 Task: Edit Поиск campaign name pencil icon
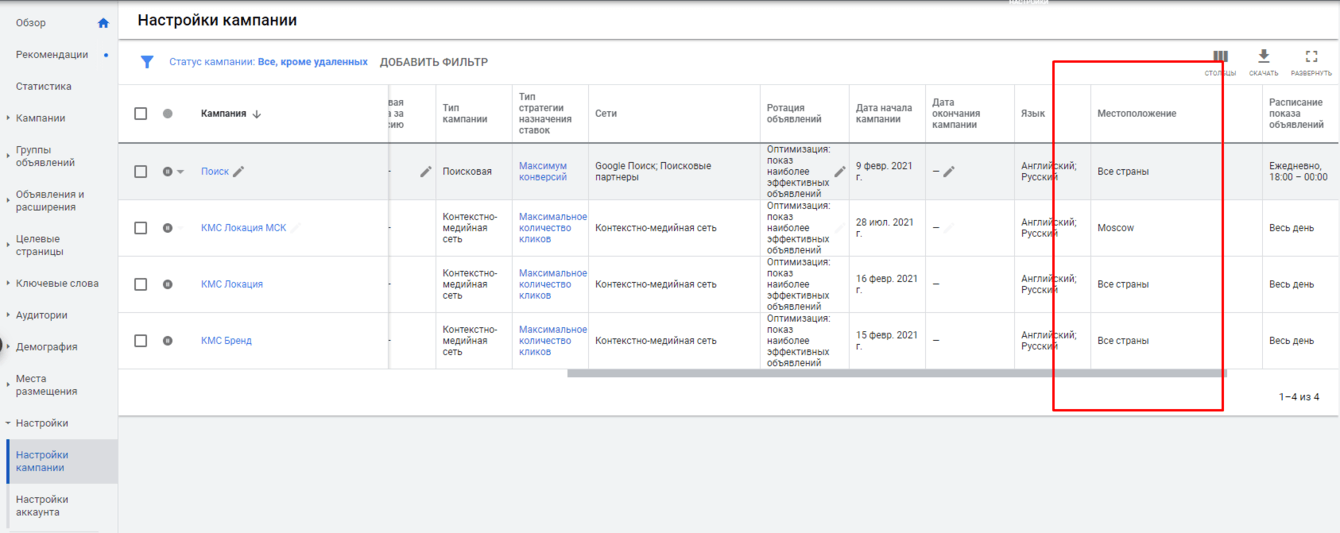click(238, 171)
